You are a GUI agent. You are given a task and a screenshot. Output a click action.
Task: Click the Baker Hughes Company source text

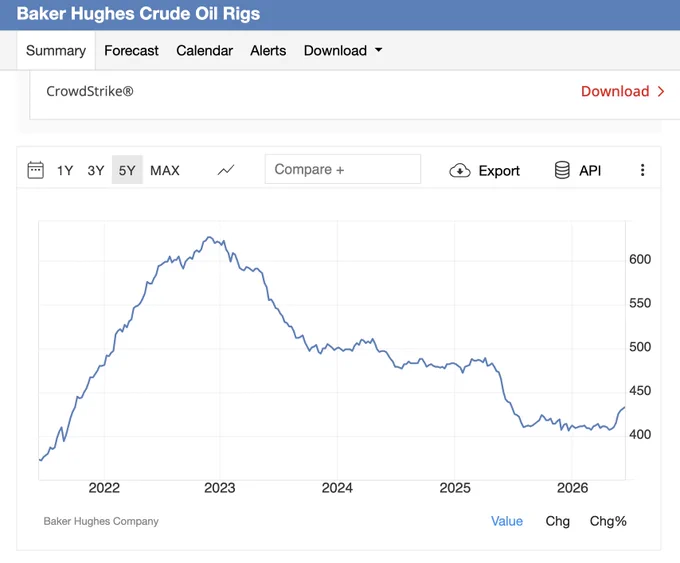pos(101,521)
